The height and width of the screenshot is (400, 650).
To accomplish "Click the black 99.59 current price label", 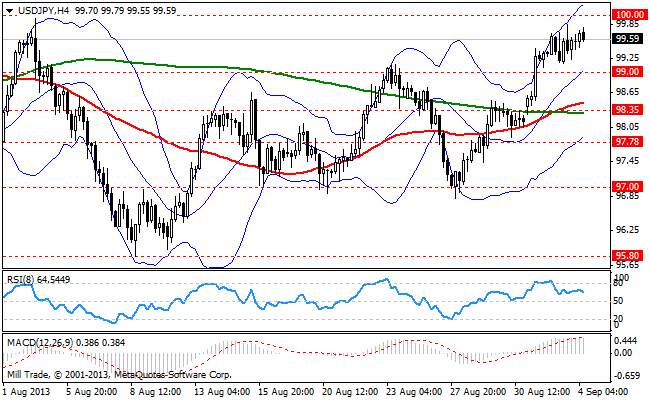I will pyautogui.click(x=627, y=39).
